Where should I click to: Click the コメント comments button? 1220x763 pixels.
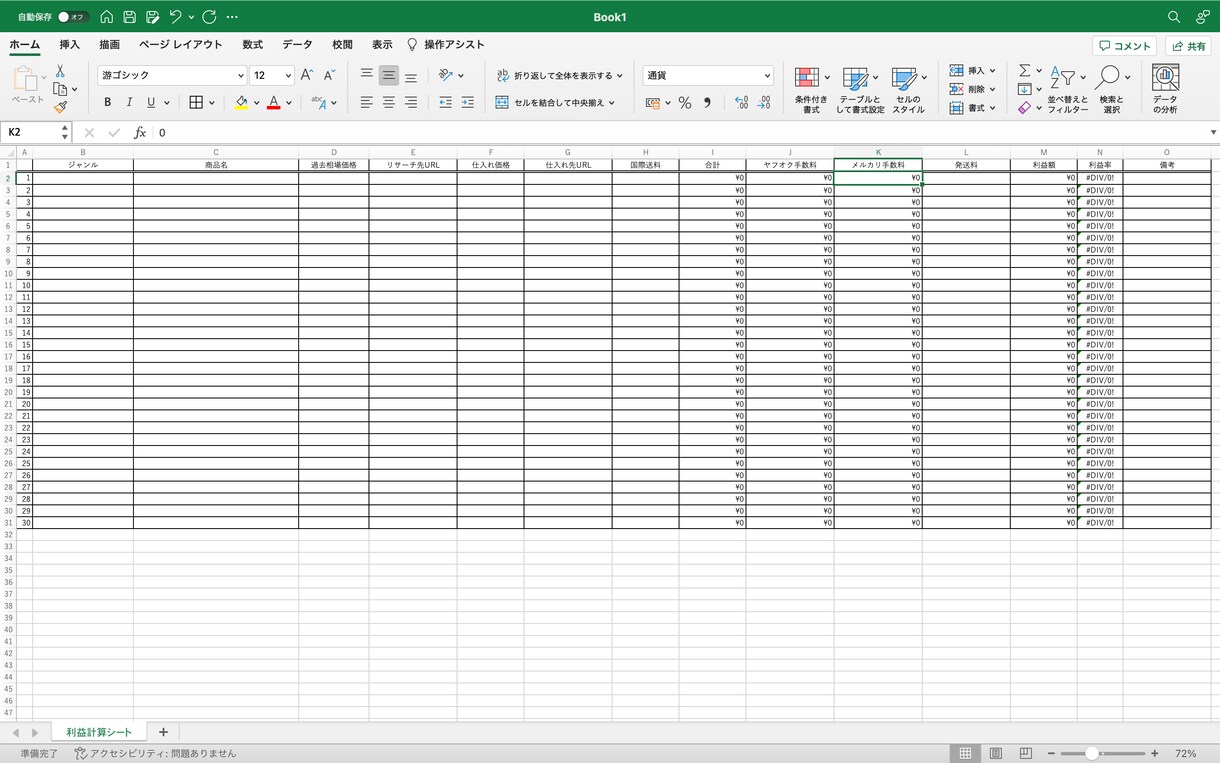click(x=1125, y=46)
